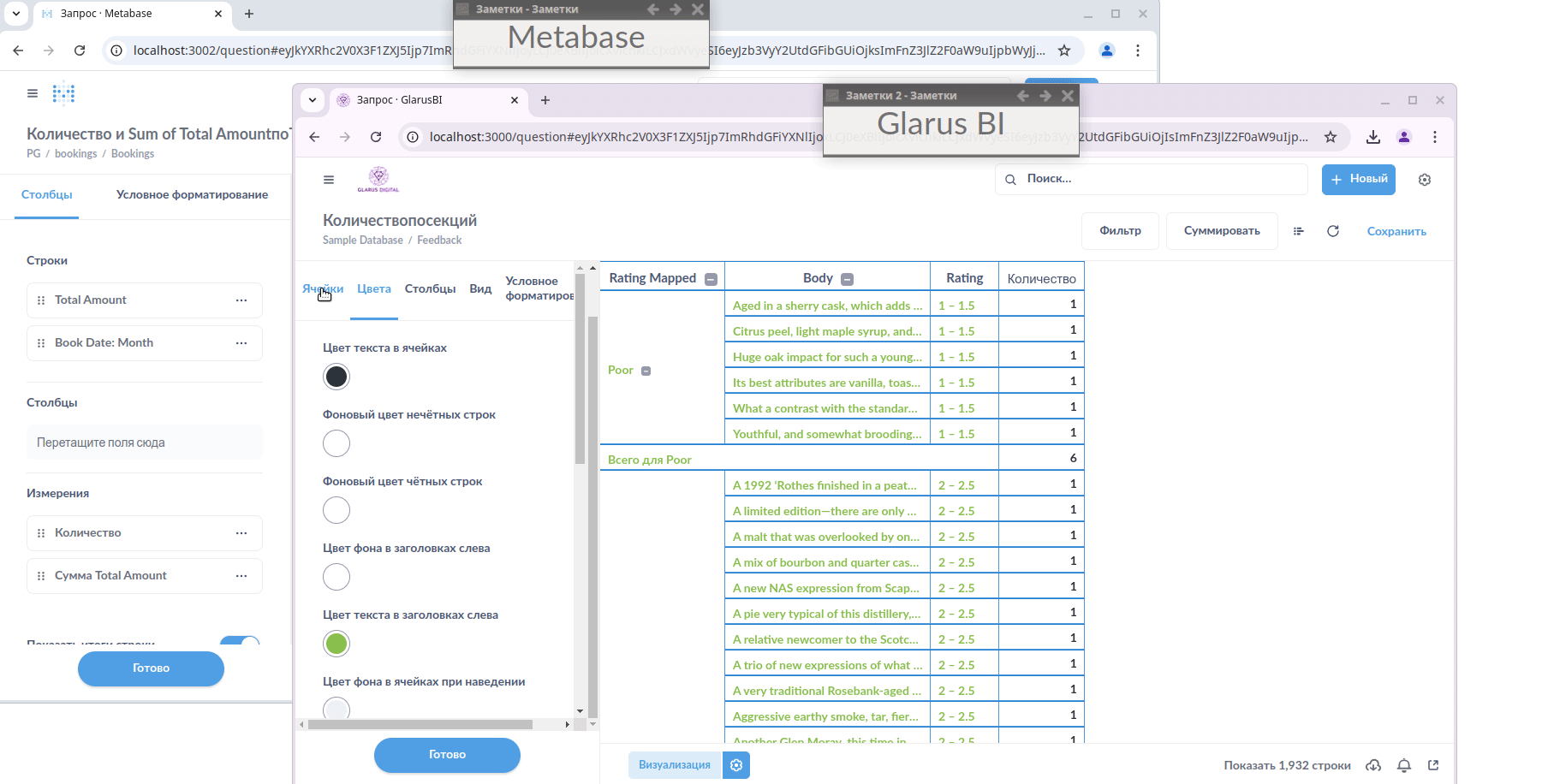This screenshot has width=1542, height=784.
Task: Click the Metabase logo icon
Action: pos(64,93)
